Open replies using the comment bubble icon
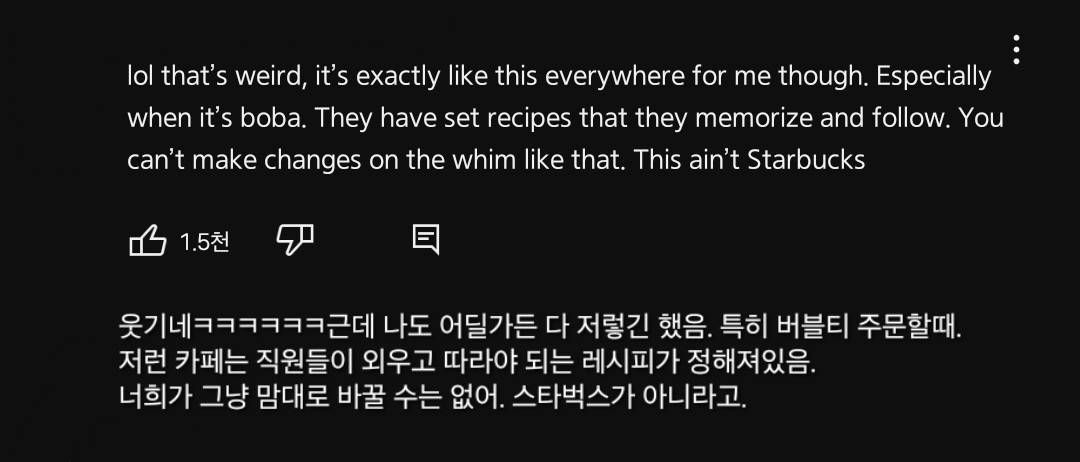This screenshot has width=1080, height=462. (x=426, y=240)
